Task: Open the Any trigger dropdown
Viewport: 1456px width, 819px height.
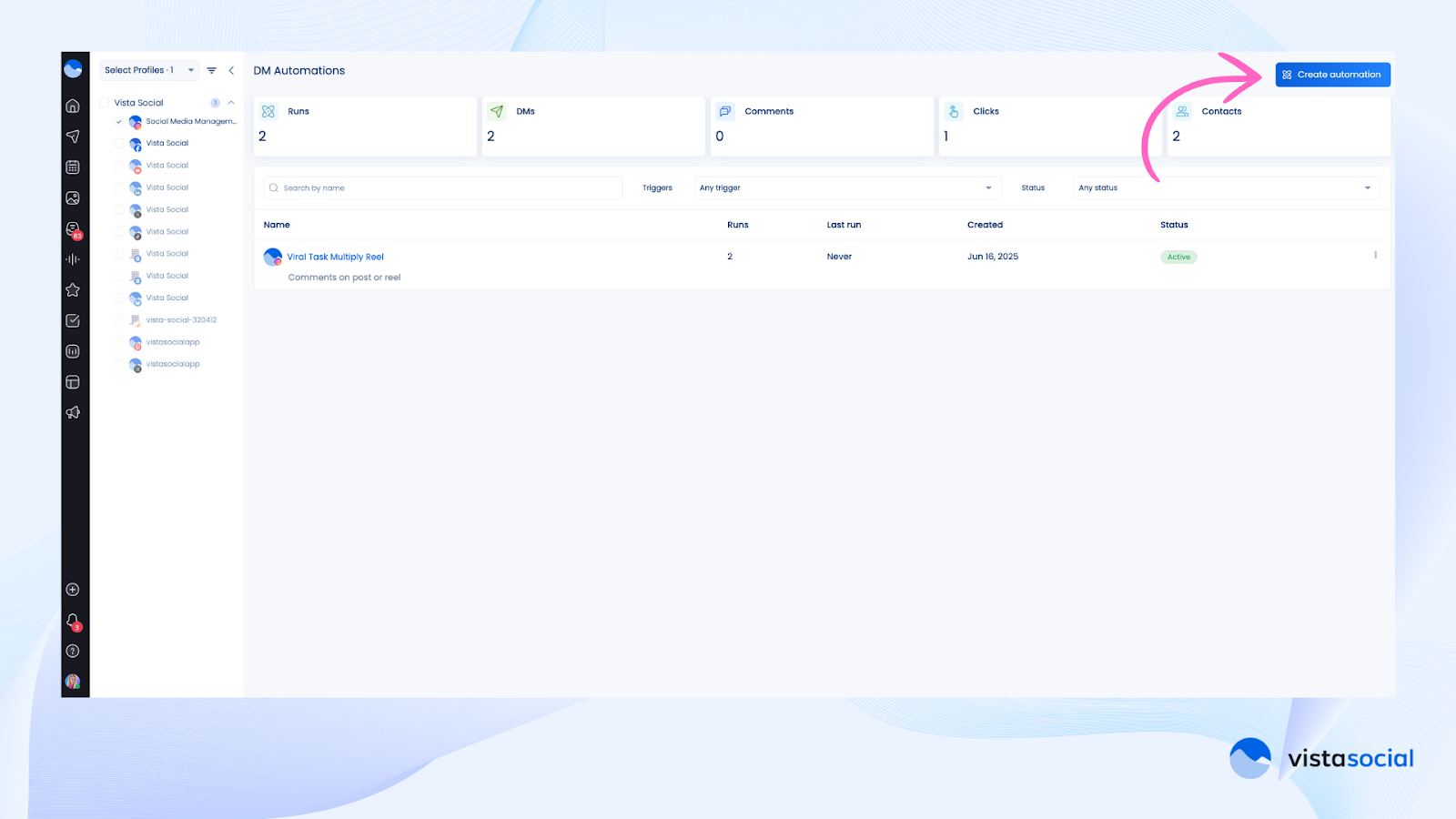Action: (847, 188)
